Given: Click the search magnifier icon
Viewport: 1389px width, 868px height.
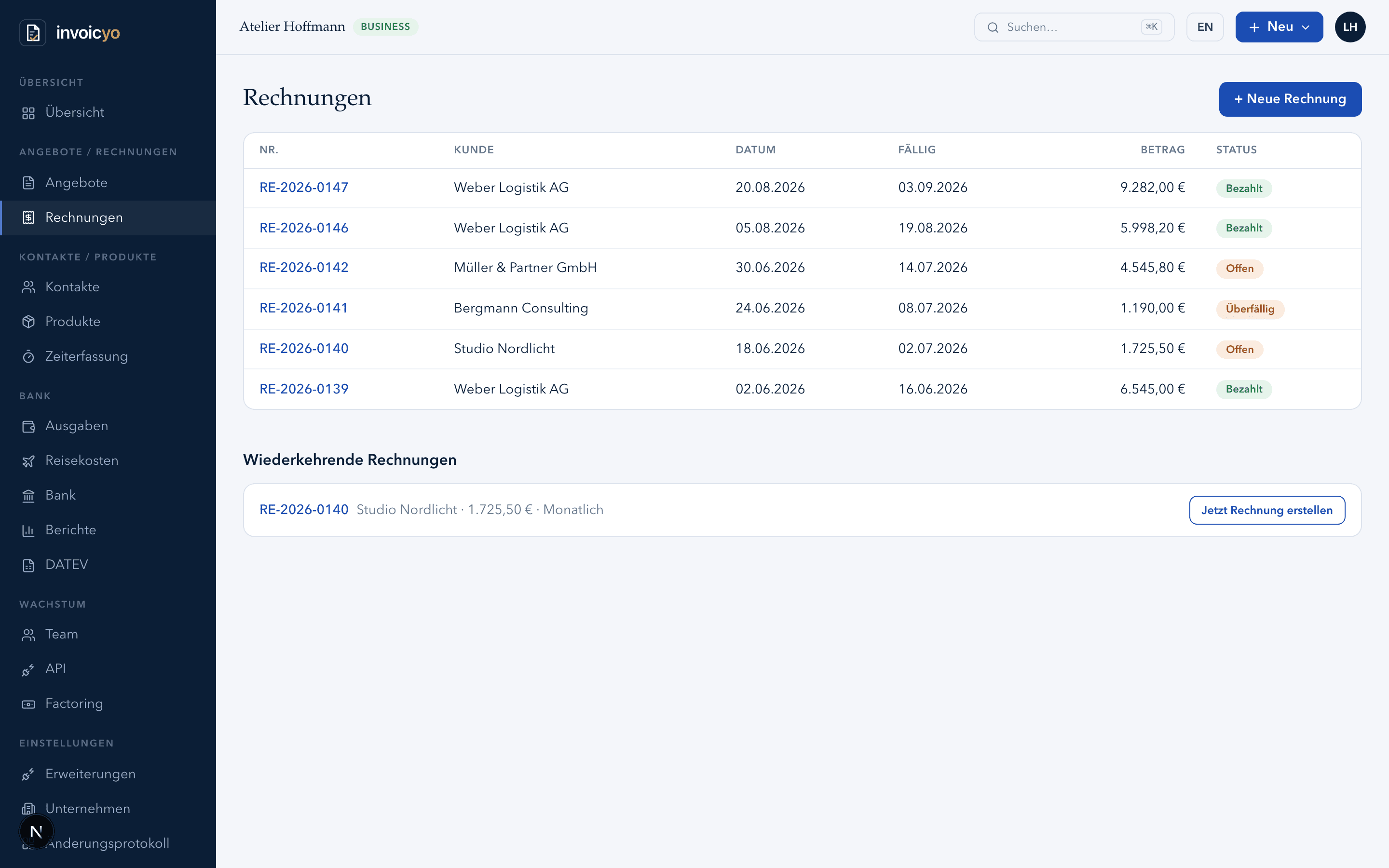Looking at the screenshot, I should pyautogui.click(x=993, y=27).
